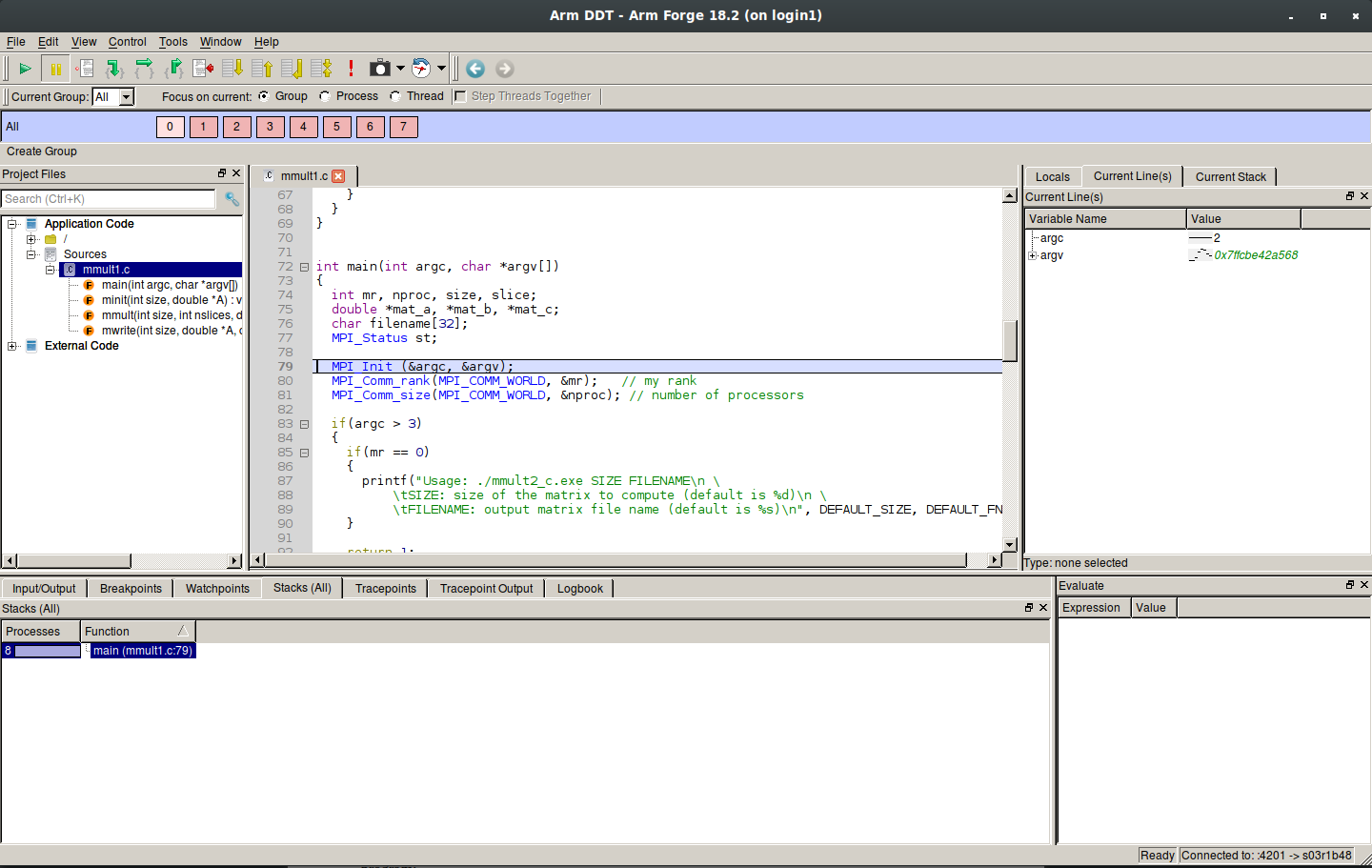
Task: Close the Project Files panel
Action: coord(236,173)
